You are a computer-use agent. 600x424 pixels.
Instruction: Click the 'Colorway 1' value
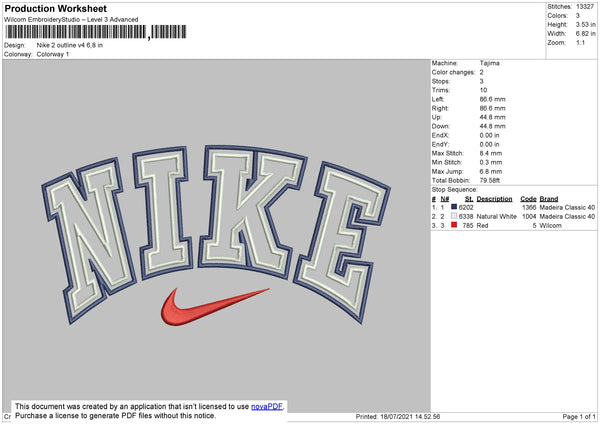(x=53, y=54)
